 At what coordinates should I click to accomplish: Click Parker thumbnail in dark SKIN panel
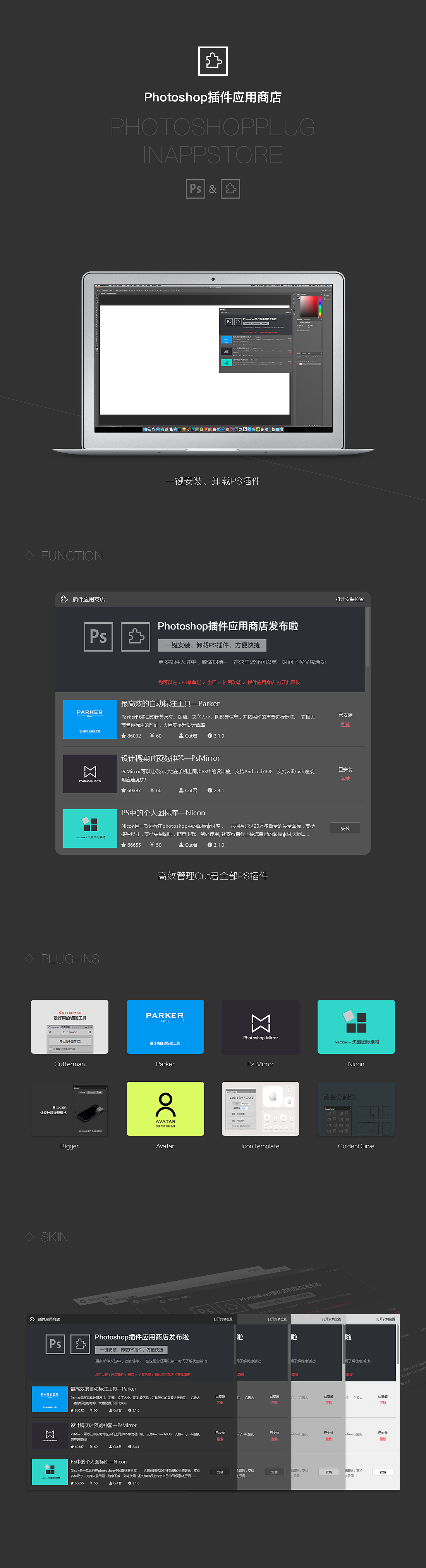50,1399
